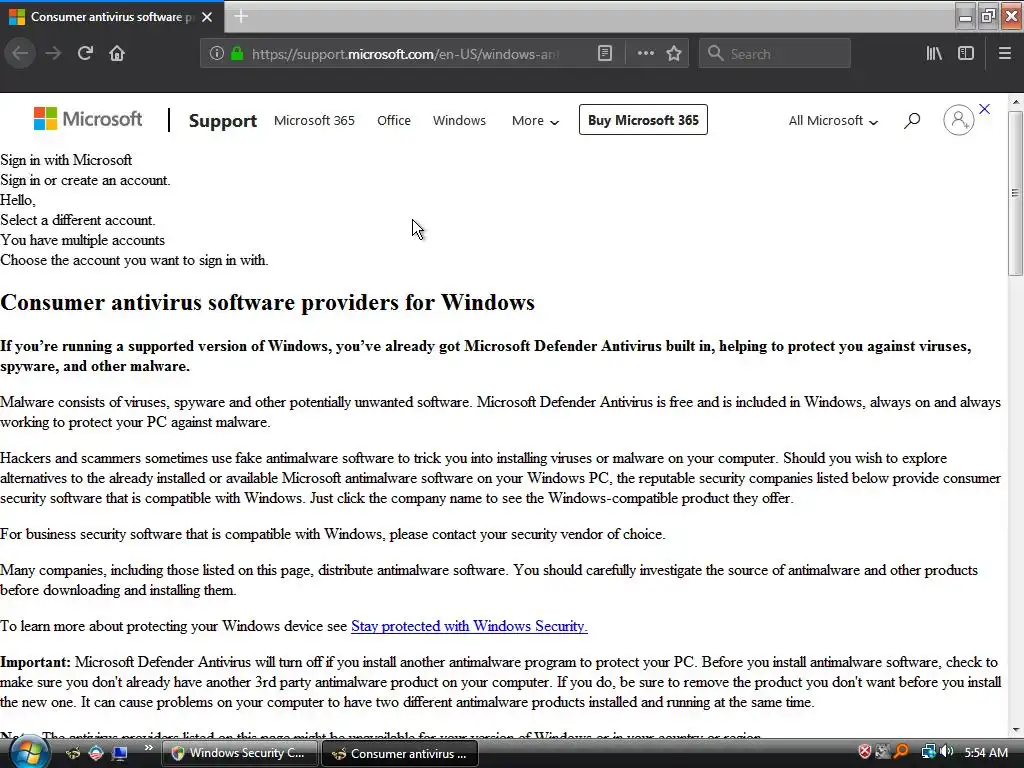Click 'Select a different account.' text

coord(78,220)
